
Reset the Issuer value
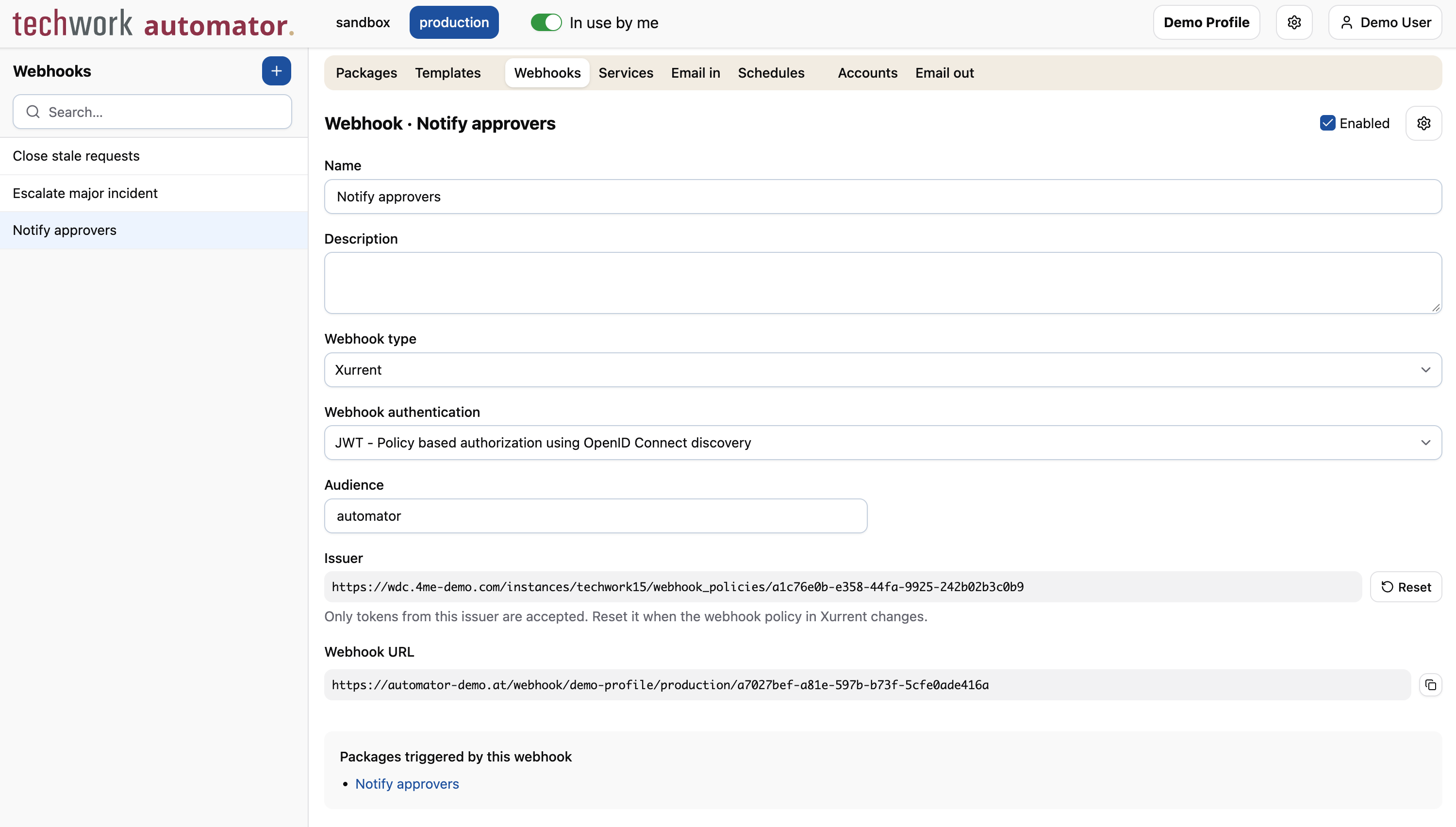point(1406,587)
